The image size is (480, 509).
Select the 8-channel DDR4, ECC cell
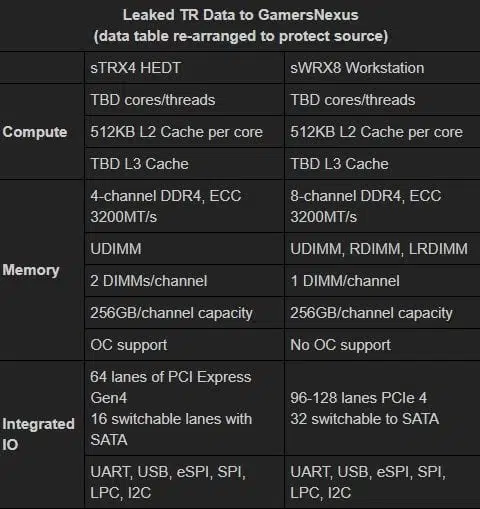pos(382,206)
